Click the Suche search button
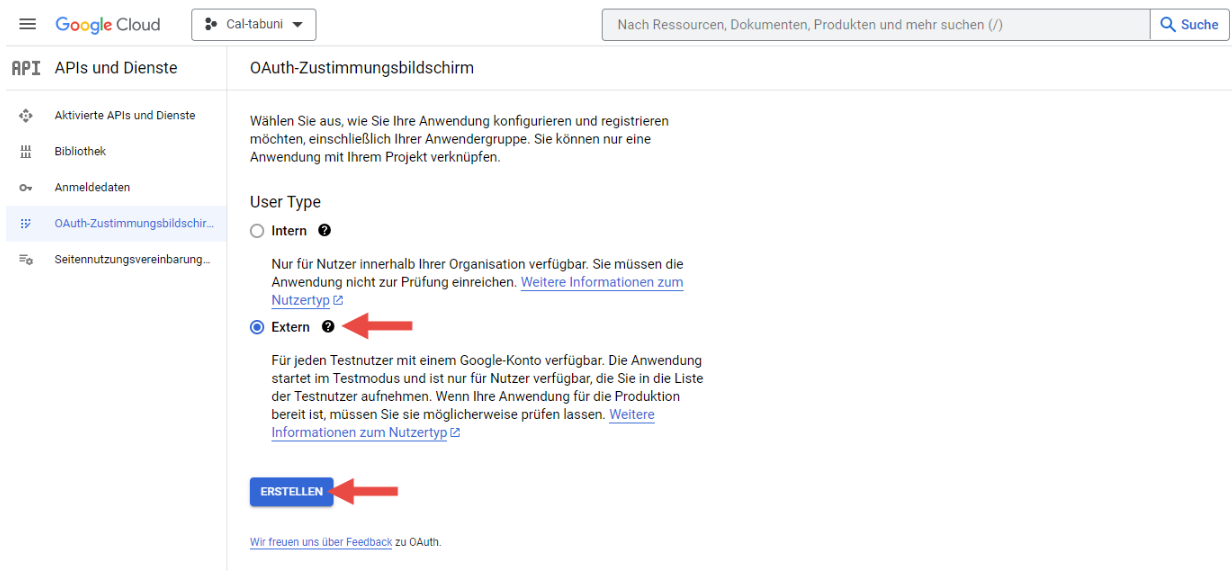The height and width of the screenshot is (571, 1232). click(x=1190, y=25)
